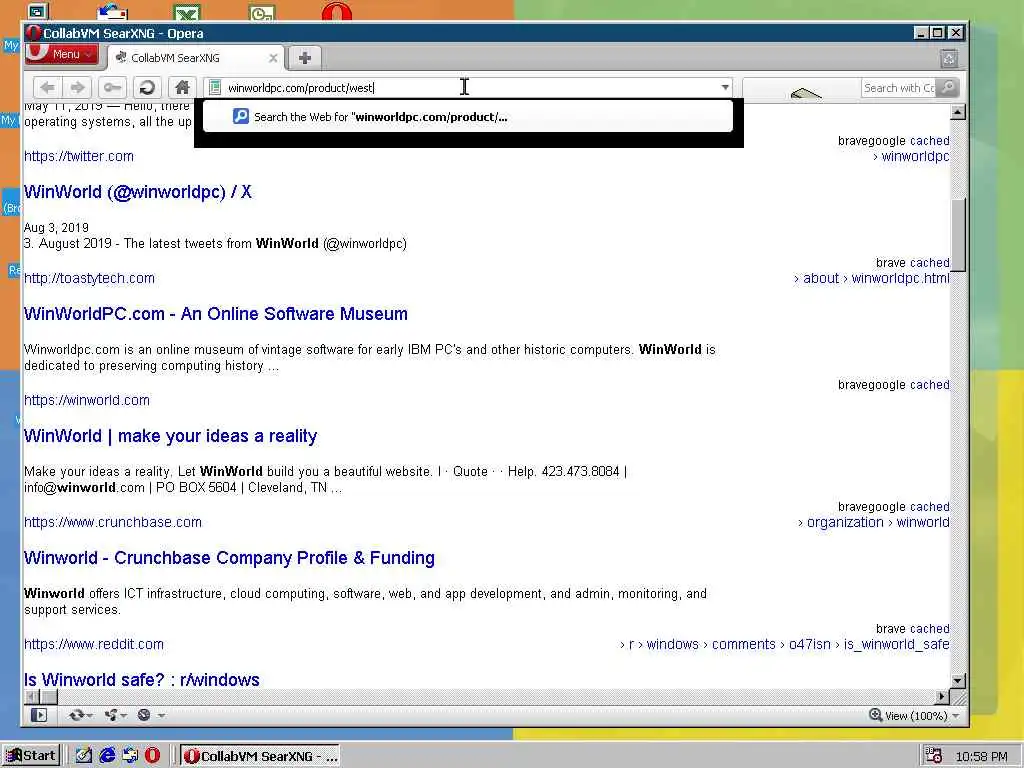Click the horizontal scrollbar thumb
1024x768 pixels.
click(48, 697)
